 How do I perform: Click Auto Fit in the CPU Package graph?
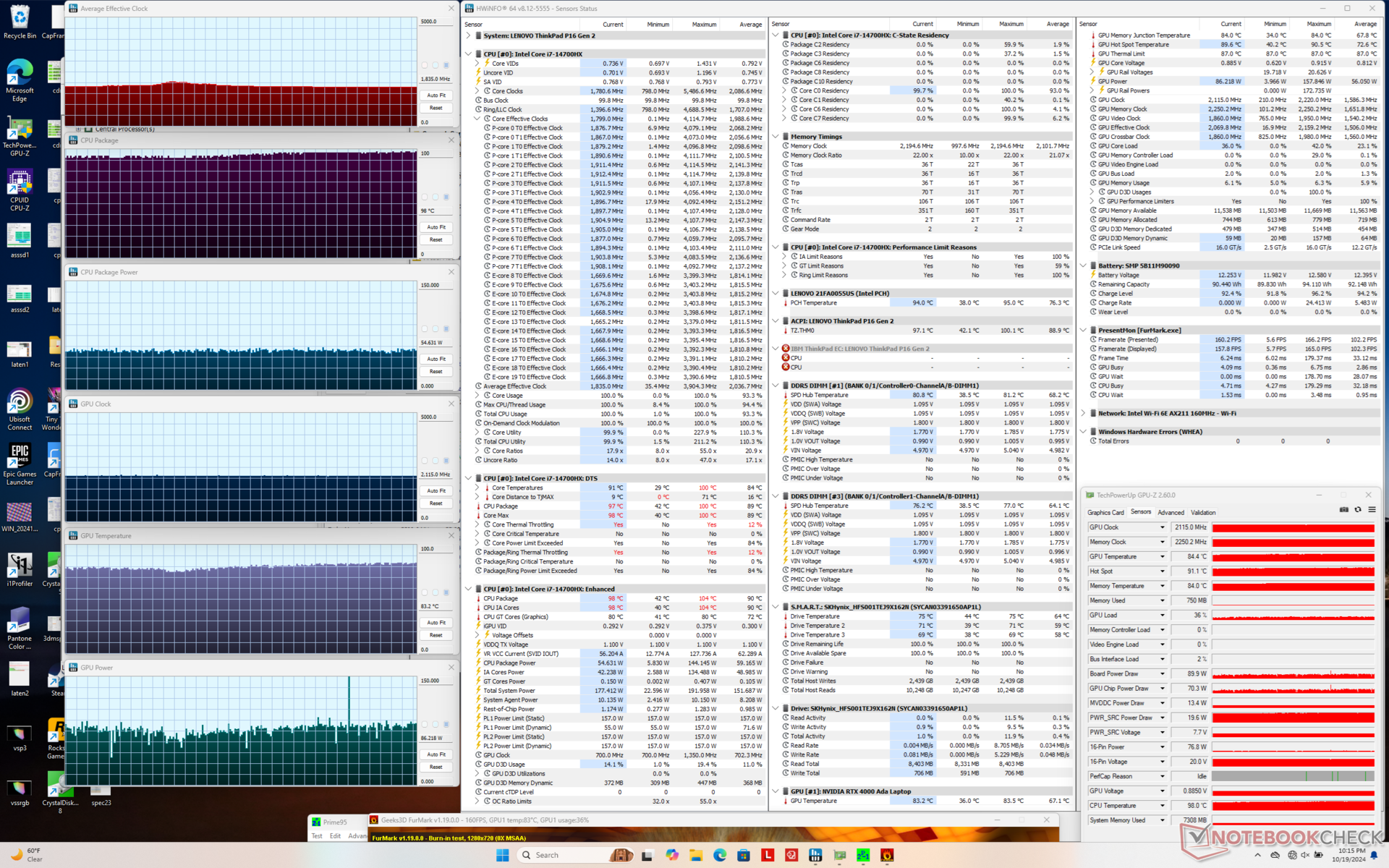point(436,227)
